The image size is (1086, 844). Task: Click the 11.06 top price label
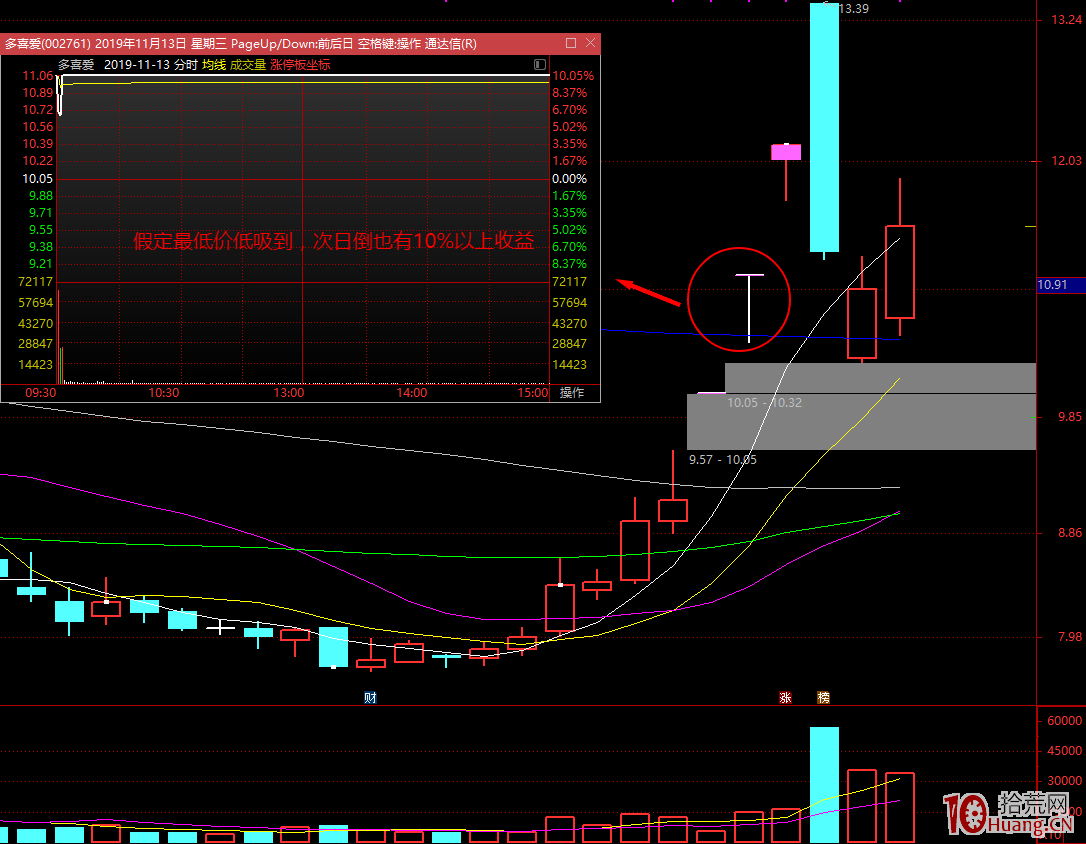[x=37, y=75]
